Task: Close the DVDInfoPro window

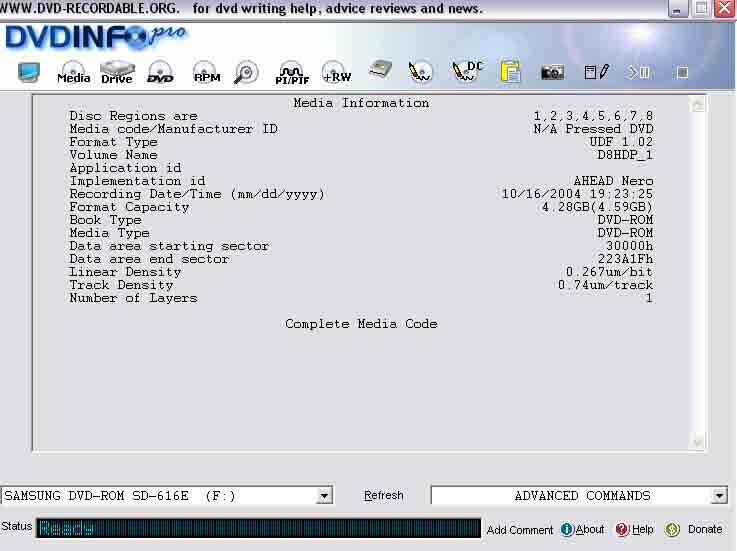Action: click(x=725, y=9)
